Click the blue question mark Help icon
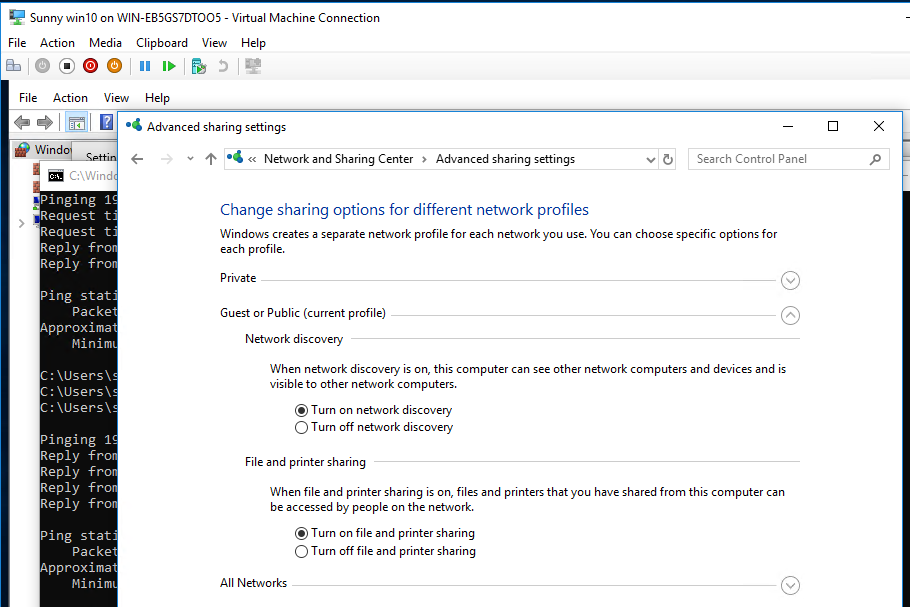910x607 pixels. (x=107, y=122)
